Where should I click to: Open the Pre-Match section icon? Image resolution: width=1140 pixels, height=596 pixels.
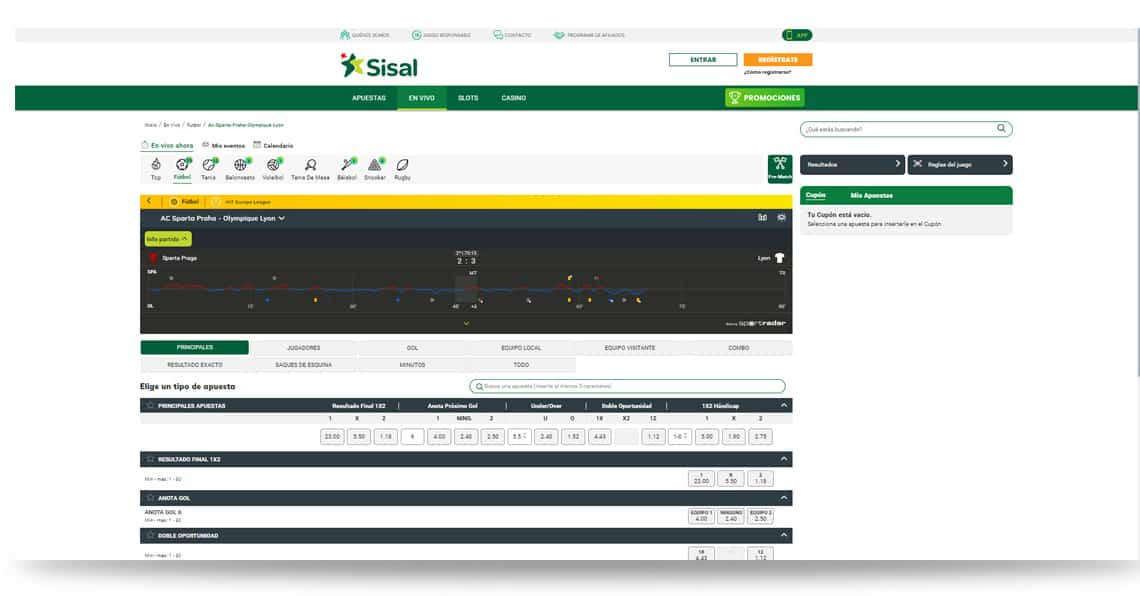(x=780, y=169)
